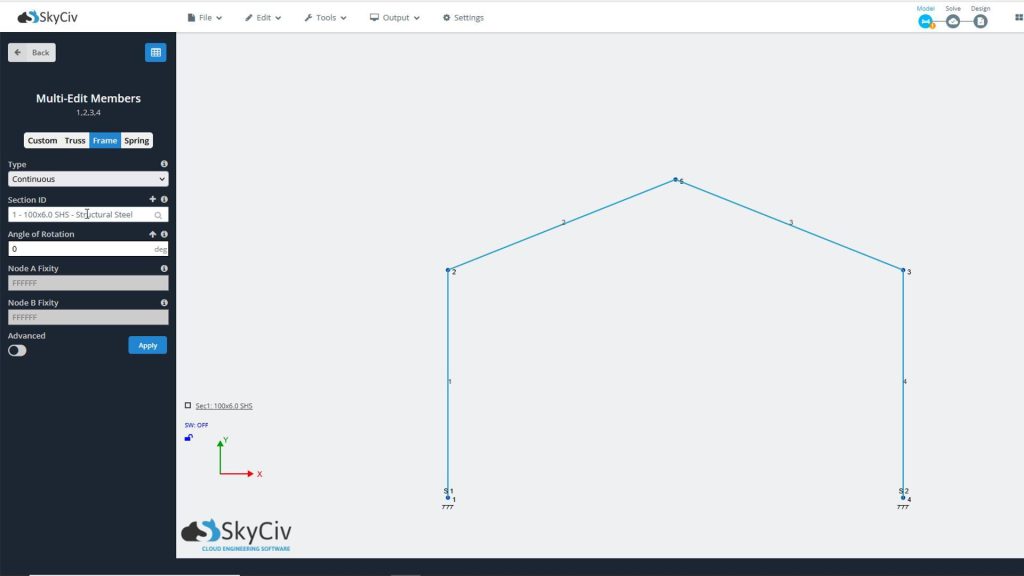1024x576 pixels.
Task: Select the Solve cloud icon
Action: (953, 20)
